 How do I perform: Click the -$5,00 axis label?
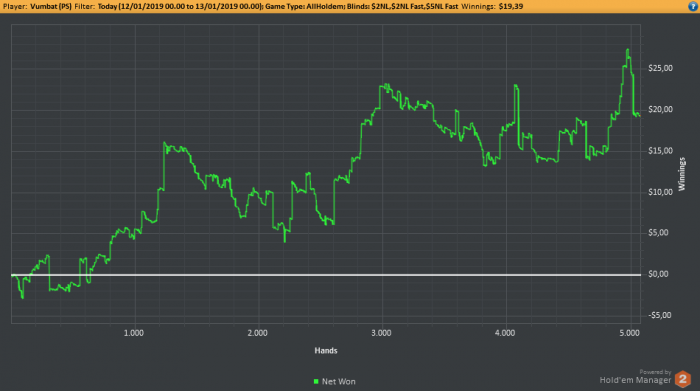point(659,316)
